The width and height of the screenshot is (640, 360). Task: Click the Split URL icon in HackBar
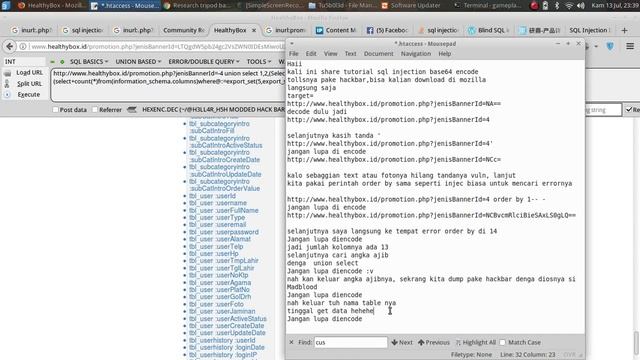click(7, 84)
